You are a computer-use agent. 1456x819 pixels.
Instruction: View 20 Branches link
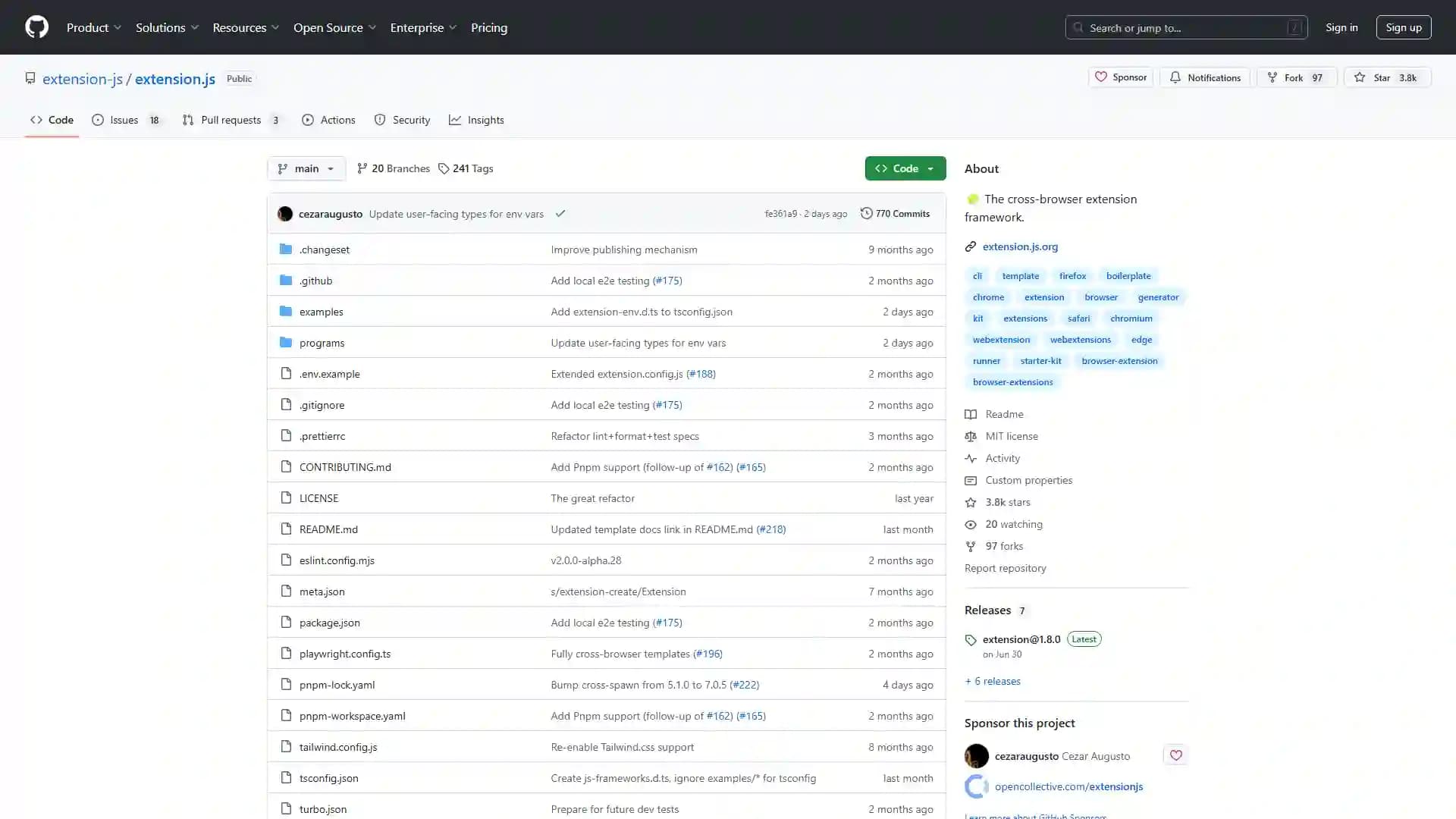pos(394,168)
